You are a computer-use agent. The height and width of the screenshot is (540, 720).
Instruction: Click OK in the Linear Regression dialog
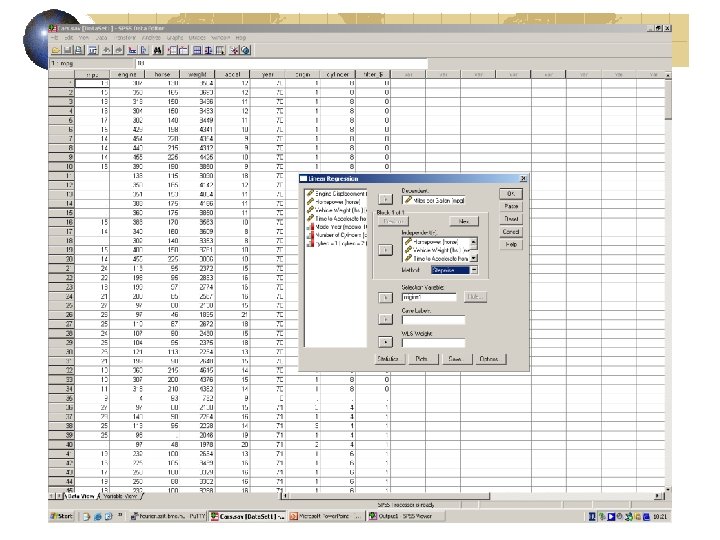pyautogui.click(x=511, y=194)
